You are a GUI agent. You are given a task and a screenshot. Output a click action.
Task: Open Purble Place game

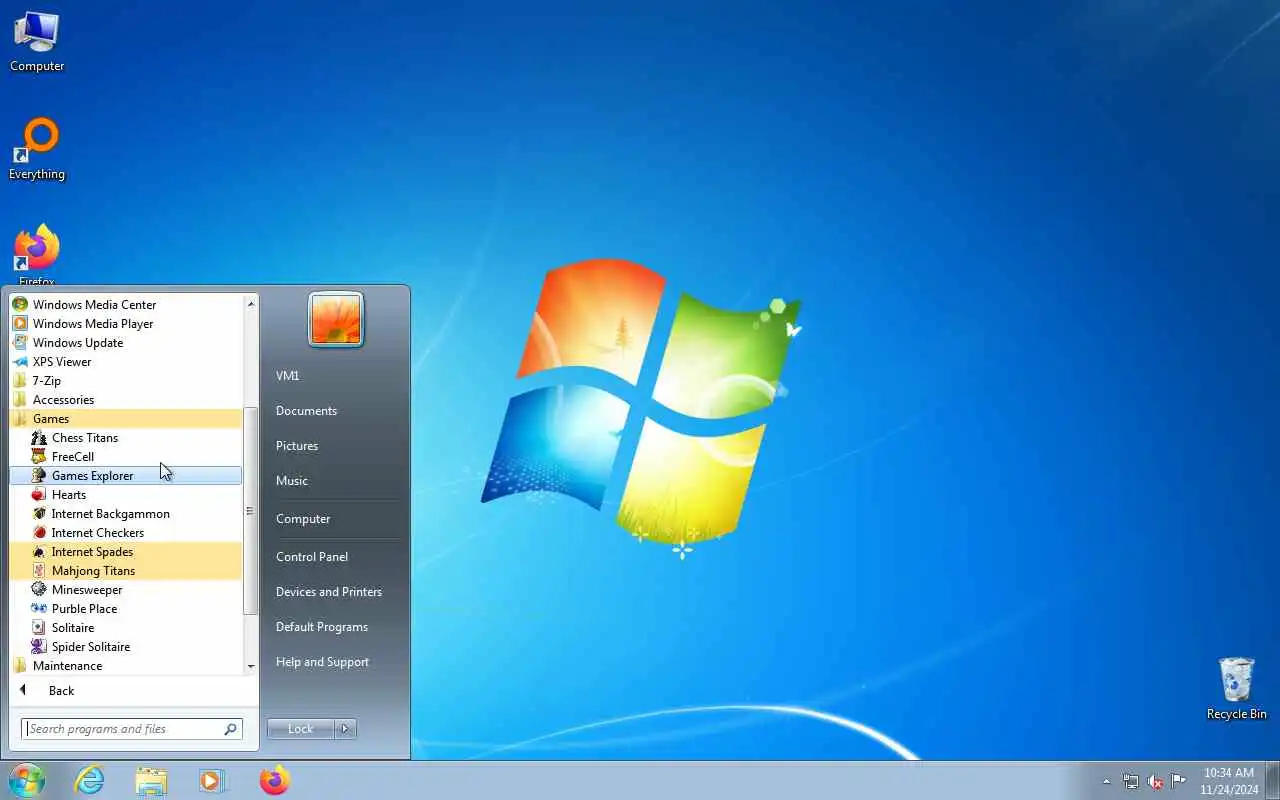click(x=125, y=608)
